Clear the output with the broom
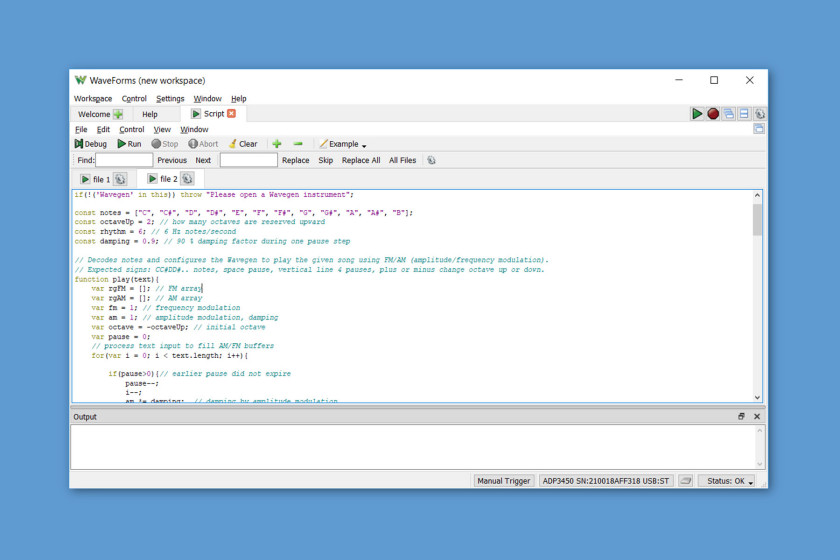Image resolution: width=840 pixels, height=560 pixels. (243, 144)
